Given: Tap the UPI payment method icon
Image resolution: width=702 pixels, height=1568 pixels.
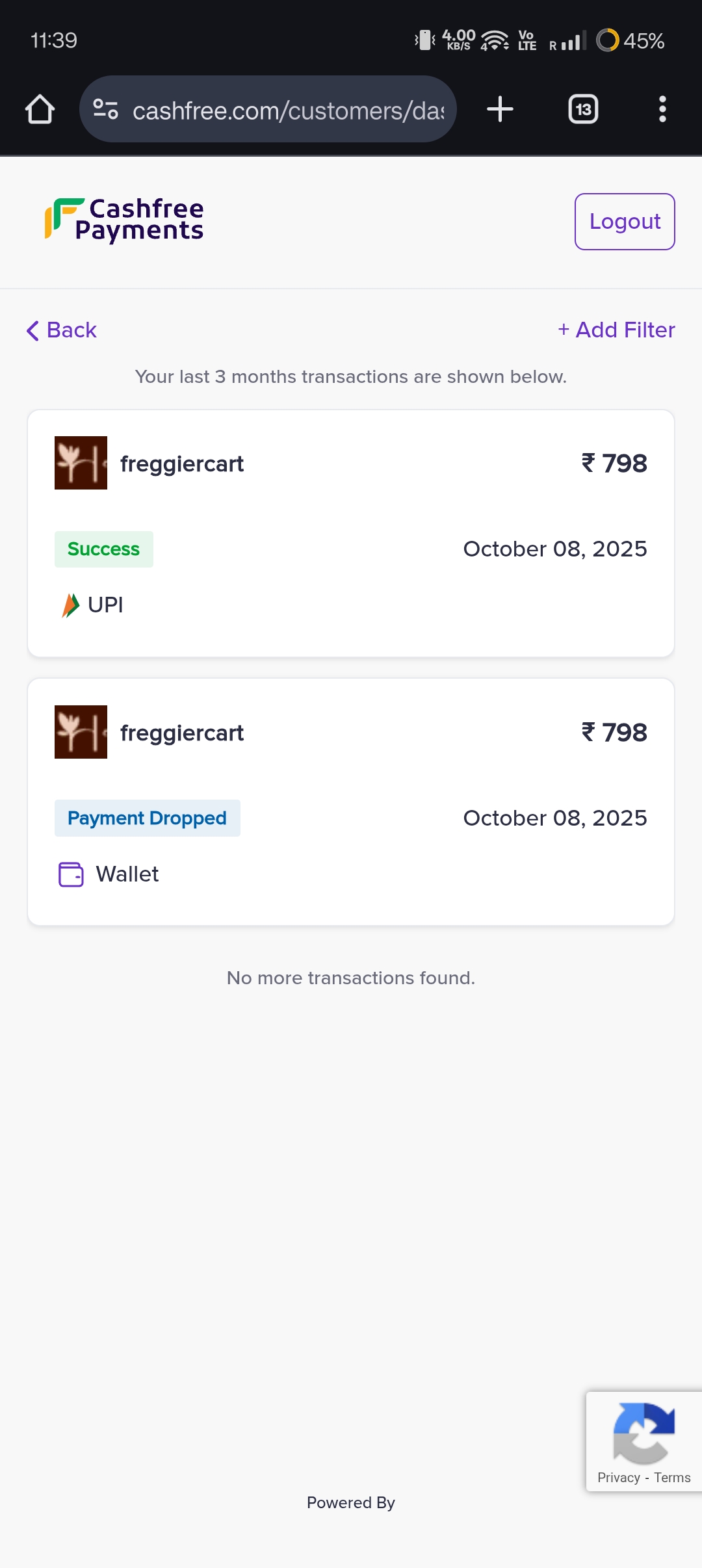Looking at the screenshot, I should pos(70,605).
